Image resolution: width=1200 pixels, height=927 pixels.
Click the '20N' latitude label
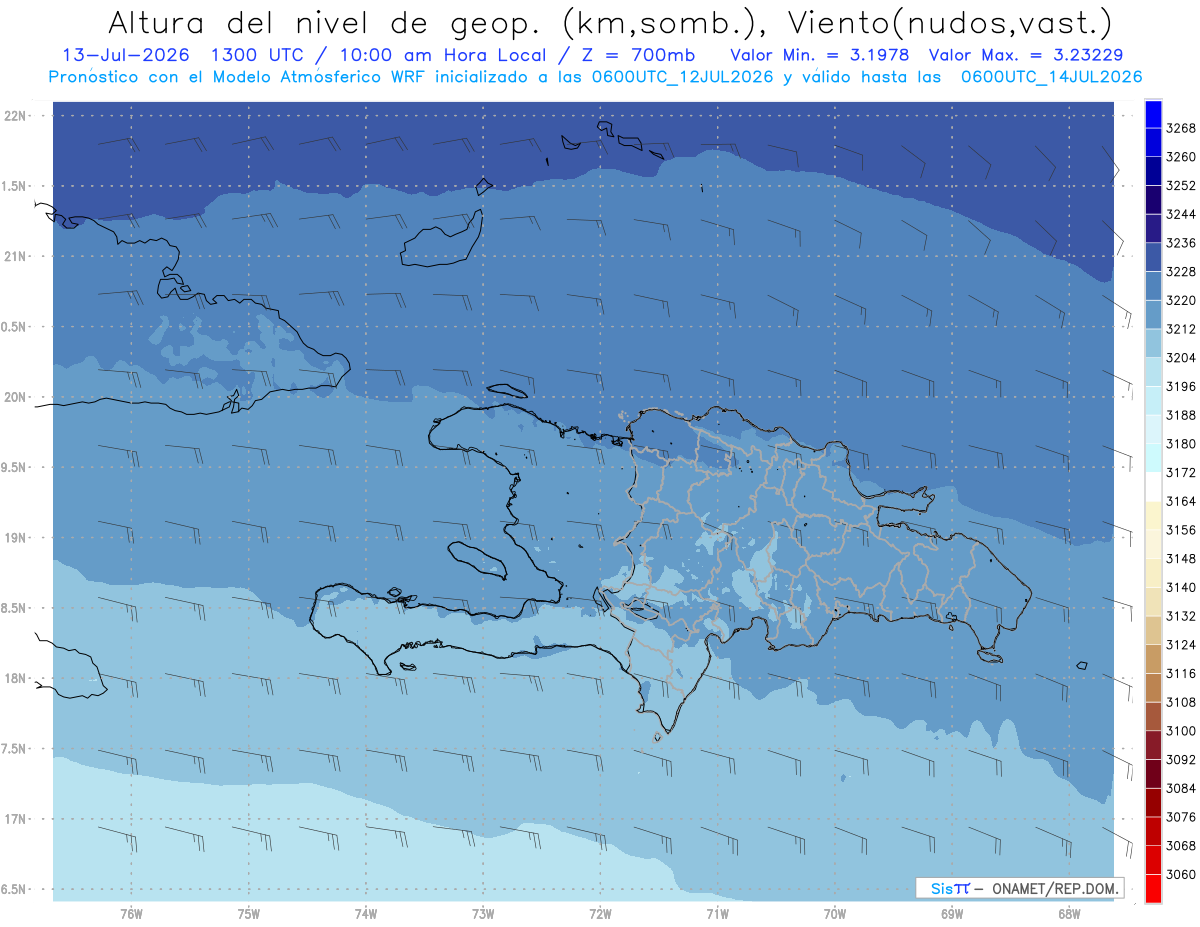[16, 397]
